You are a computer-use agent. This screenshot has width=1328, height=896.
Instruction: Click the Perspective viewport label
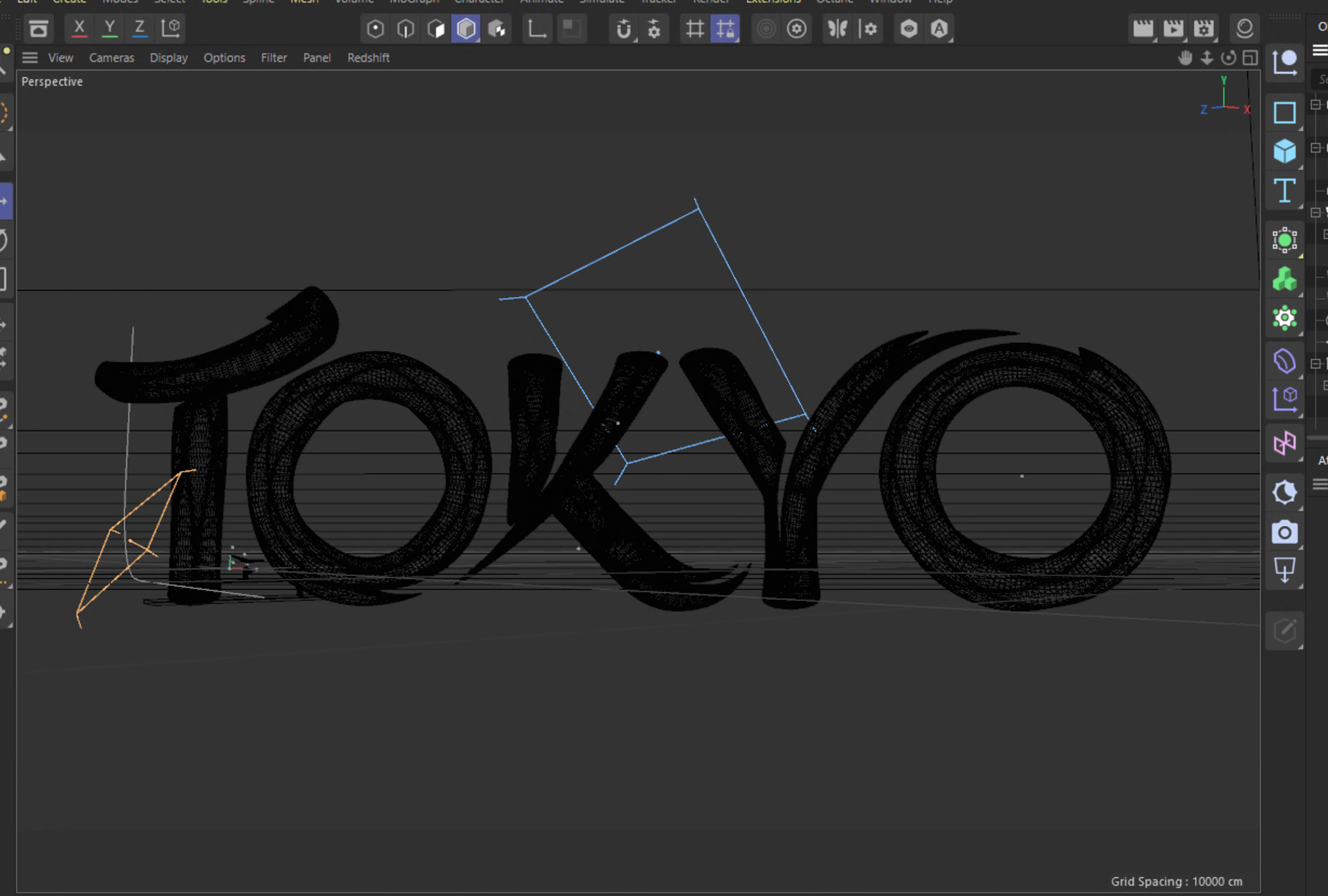coord(52,82)
